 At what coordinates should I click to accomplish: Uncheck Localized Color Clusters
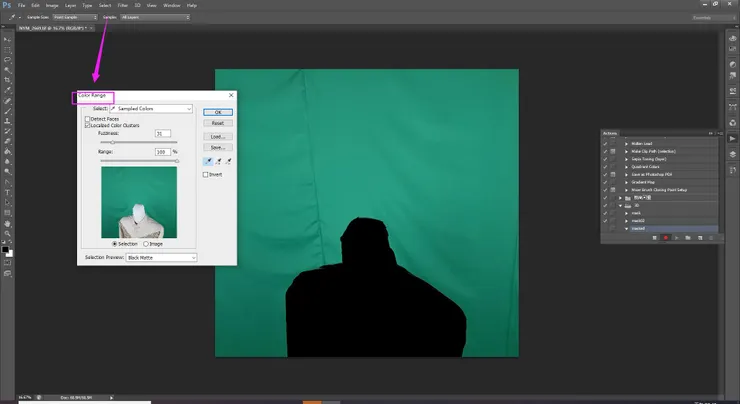[88, 126]
